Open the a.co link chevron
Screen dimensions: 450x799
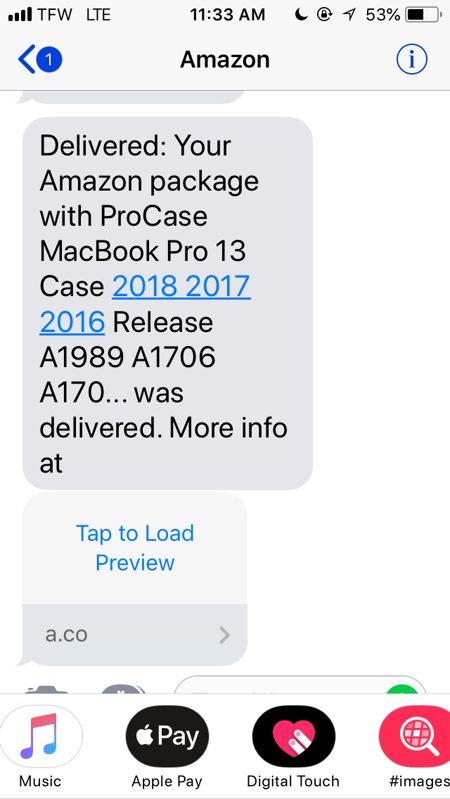[x=224, y=635]
